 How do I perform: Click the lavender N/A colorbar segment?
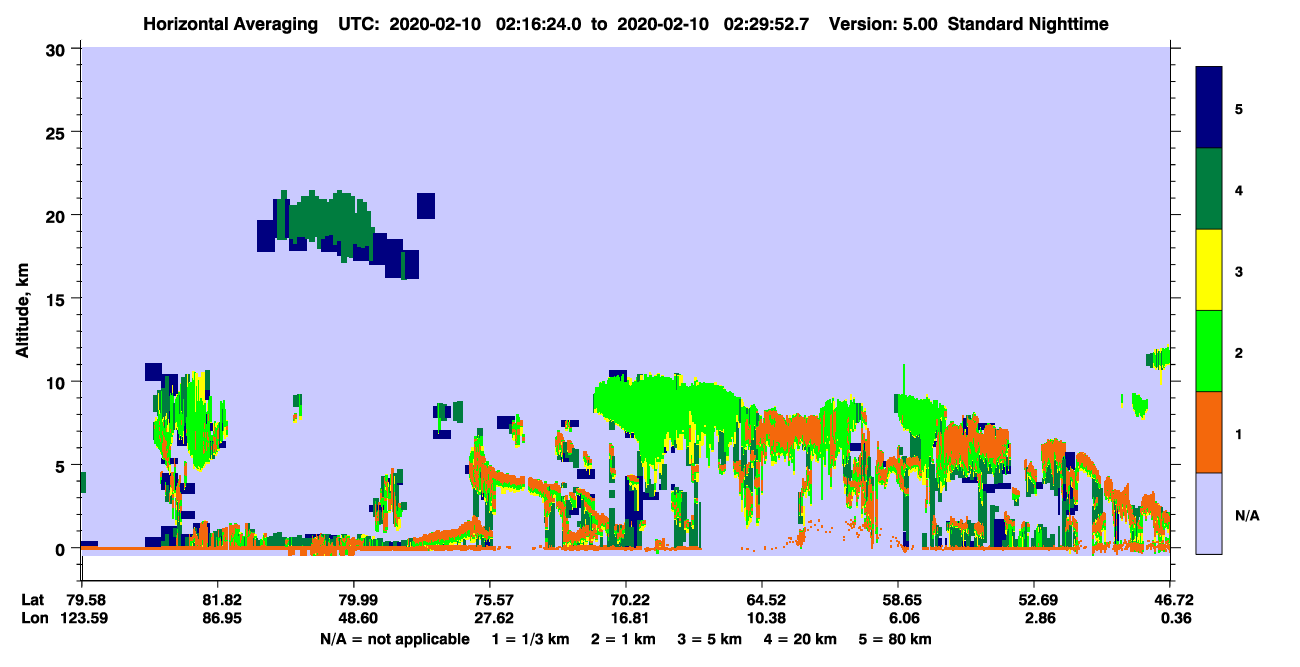(1209, 512)
